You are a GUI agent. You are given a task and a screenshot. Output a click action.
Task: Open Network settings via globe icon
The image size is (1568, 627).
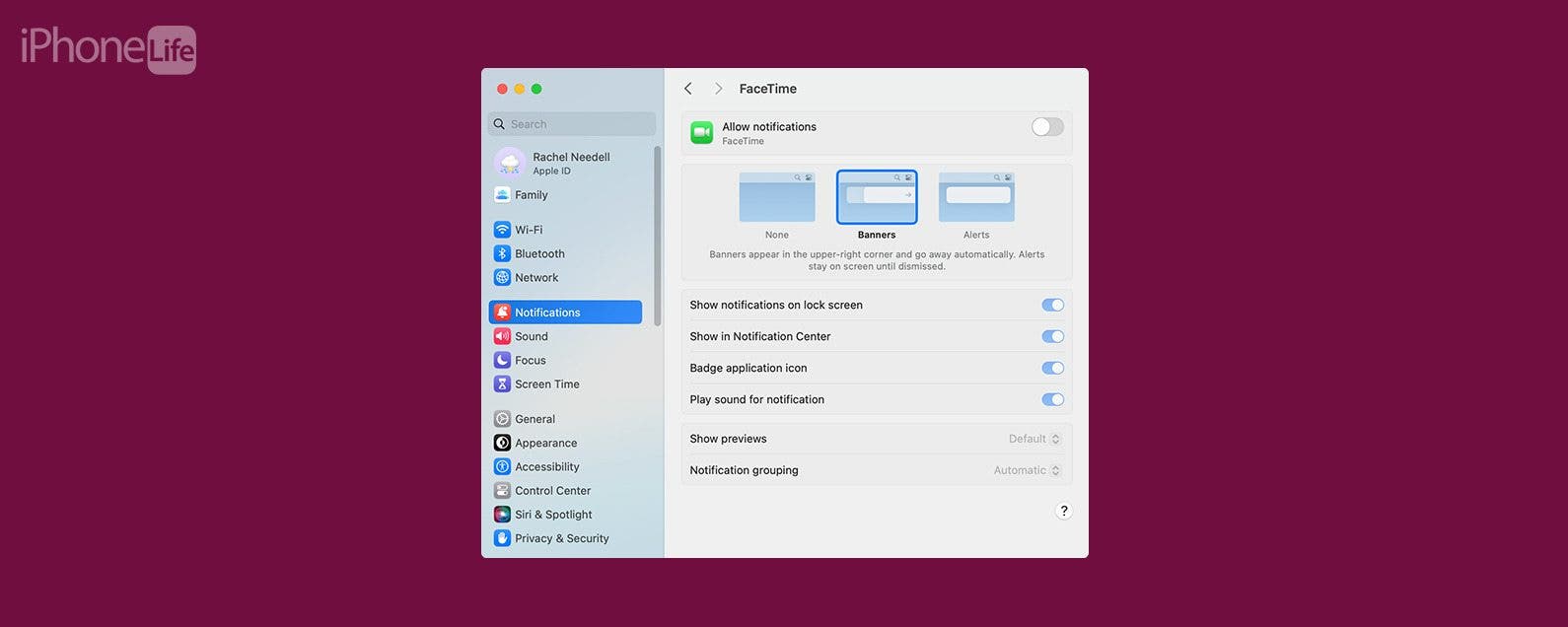pyautogui.click(x=502, y=278)
